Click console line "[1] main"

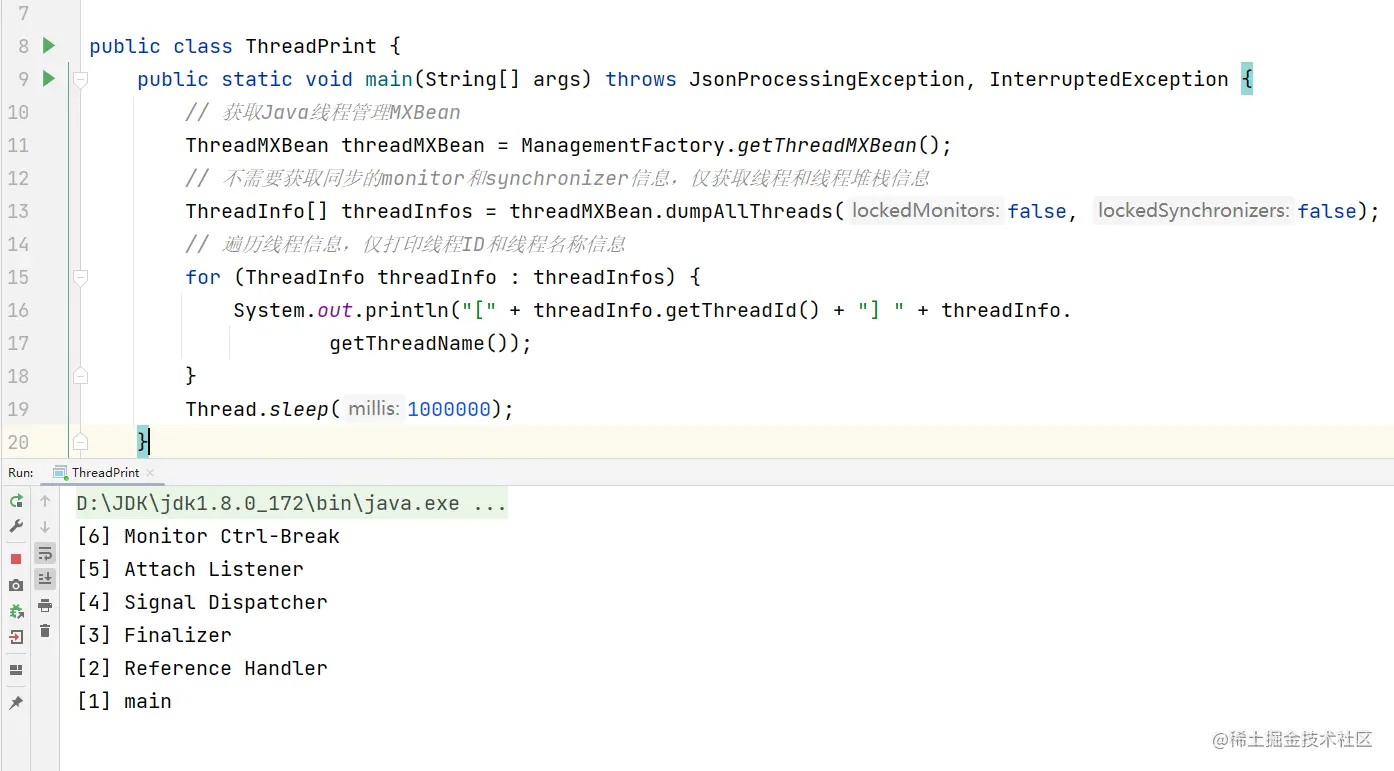pos(124,701)
